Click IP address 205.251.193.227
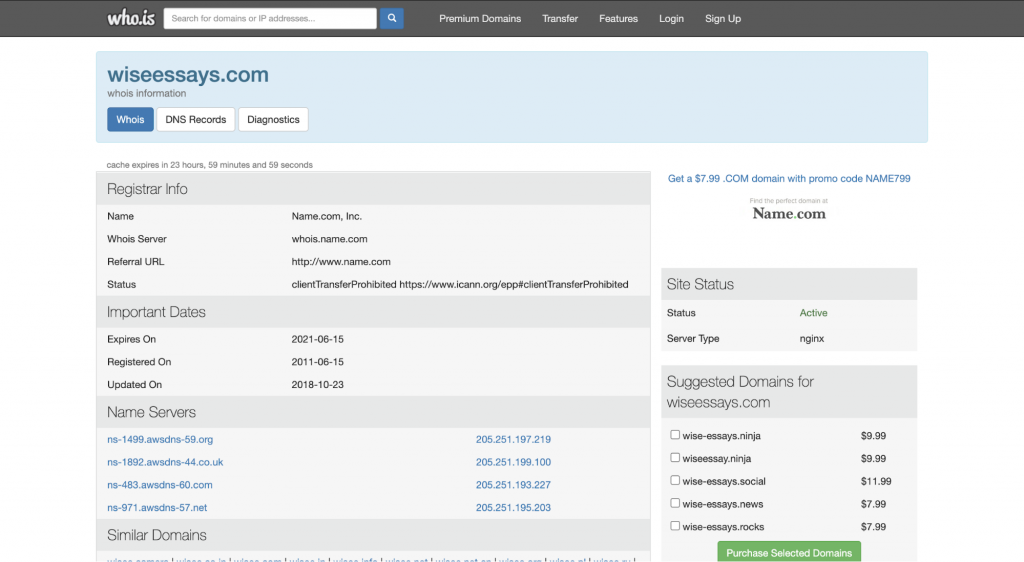Screen dimensions: 1024x562 pos(513,485)
